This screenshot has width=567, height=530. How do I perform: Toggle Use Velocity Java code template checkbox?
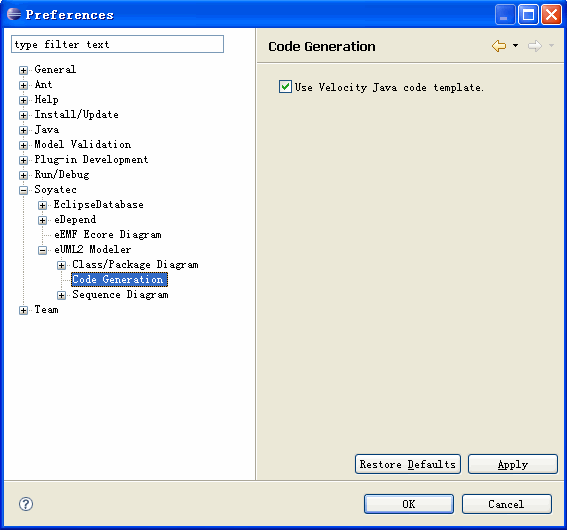285,87
